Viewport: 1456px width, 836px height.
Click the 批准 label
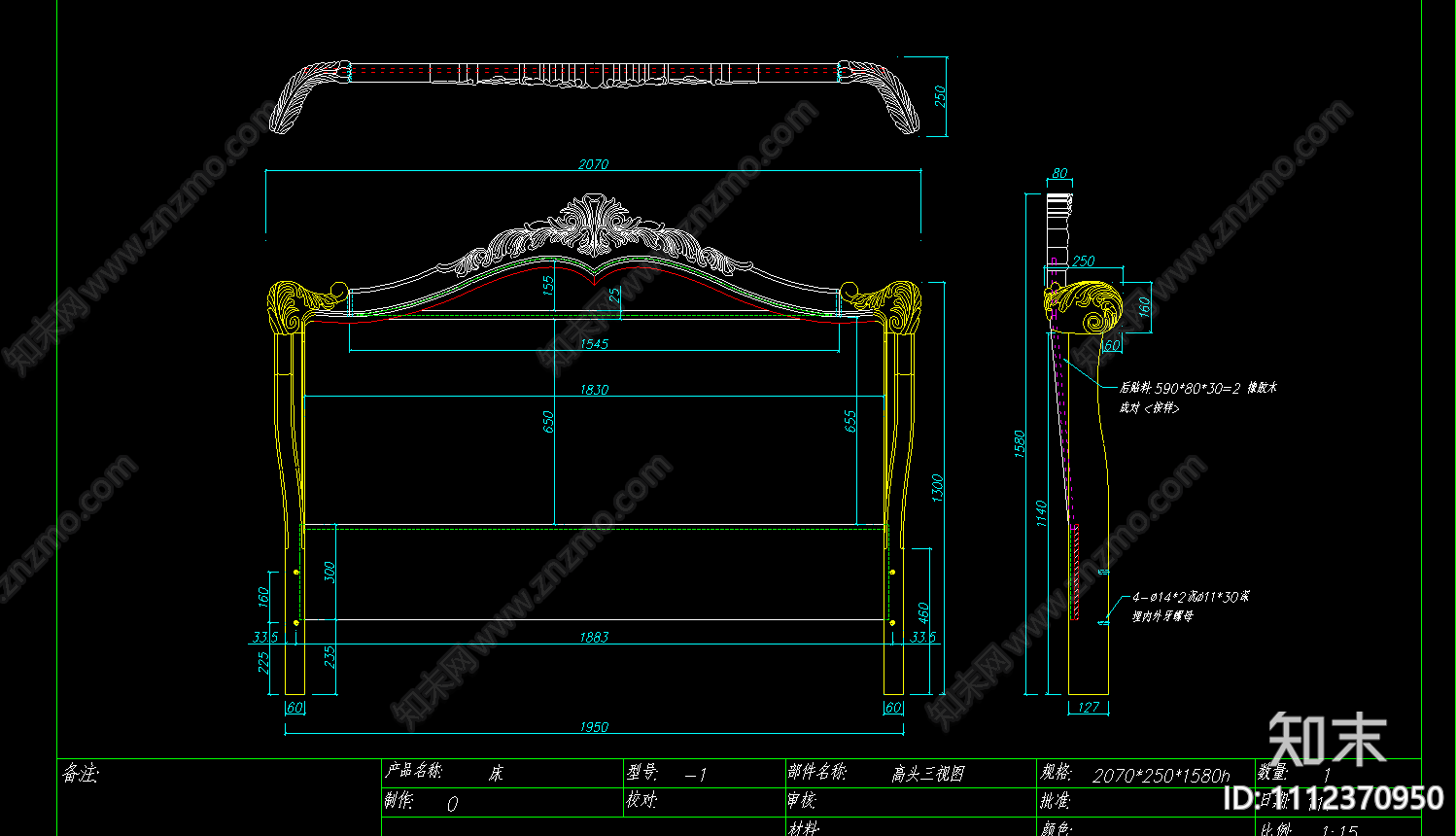1056,800
